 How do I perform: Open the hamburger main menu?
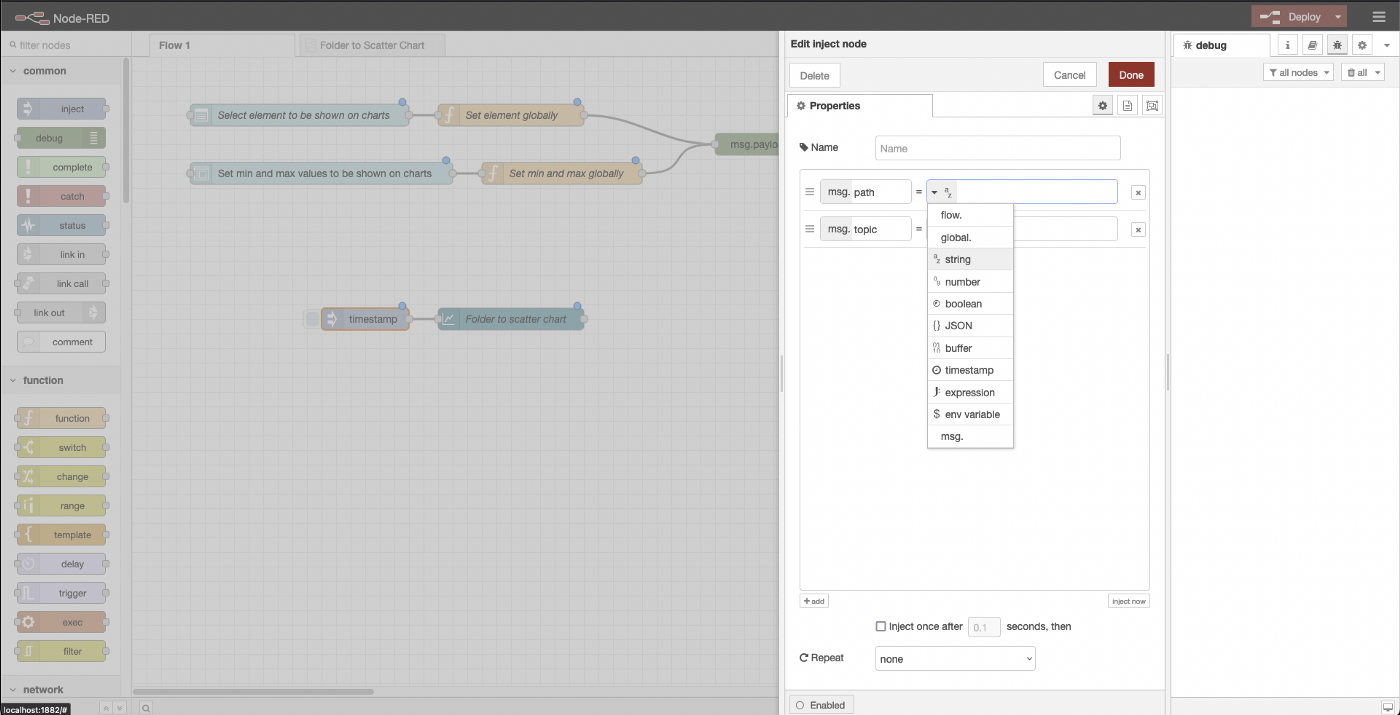(x=1379, y=16)
